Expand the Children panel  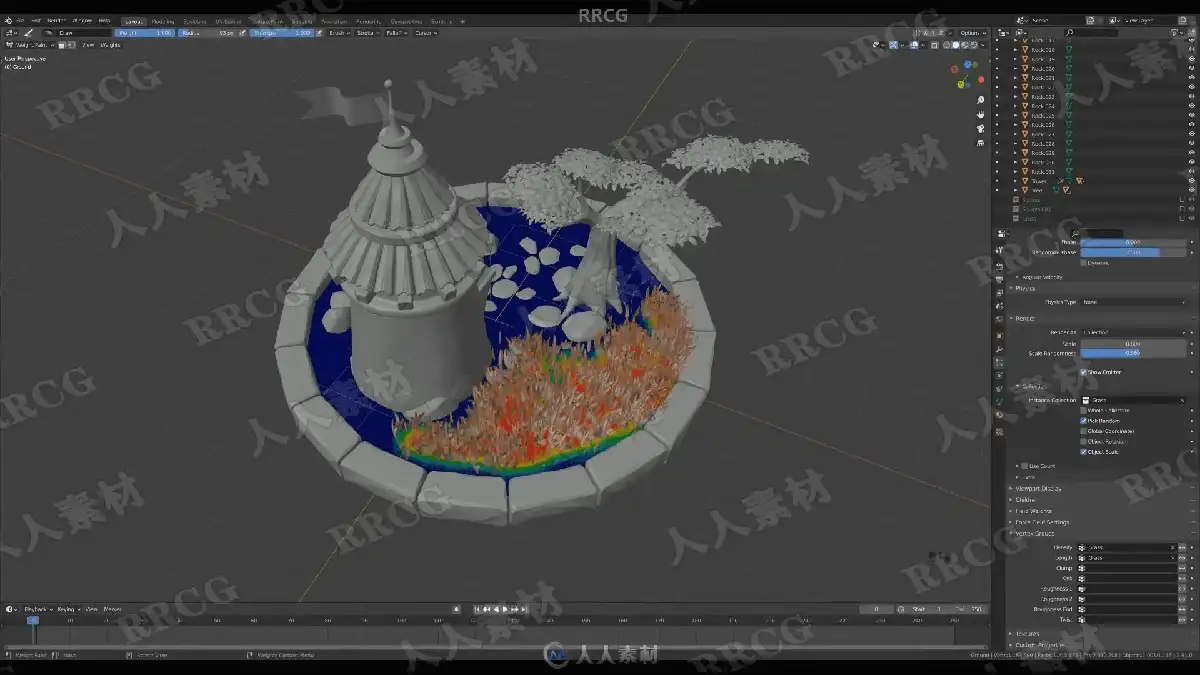click(1025, 499)
